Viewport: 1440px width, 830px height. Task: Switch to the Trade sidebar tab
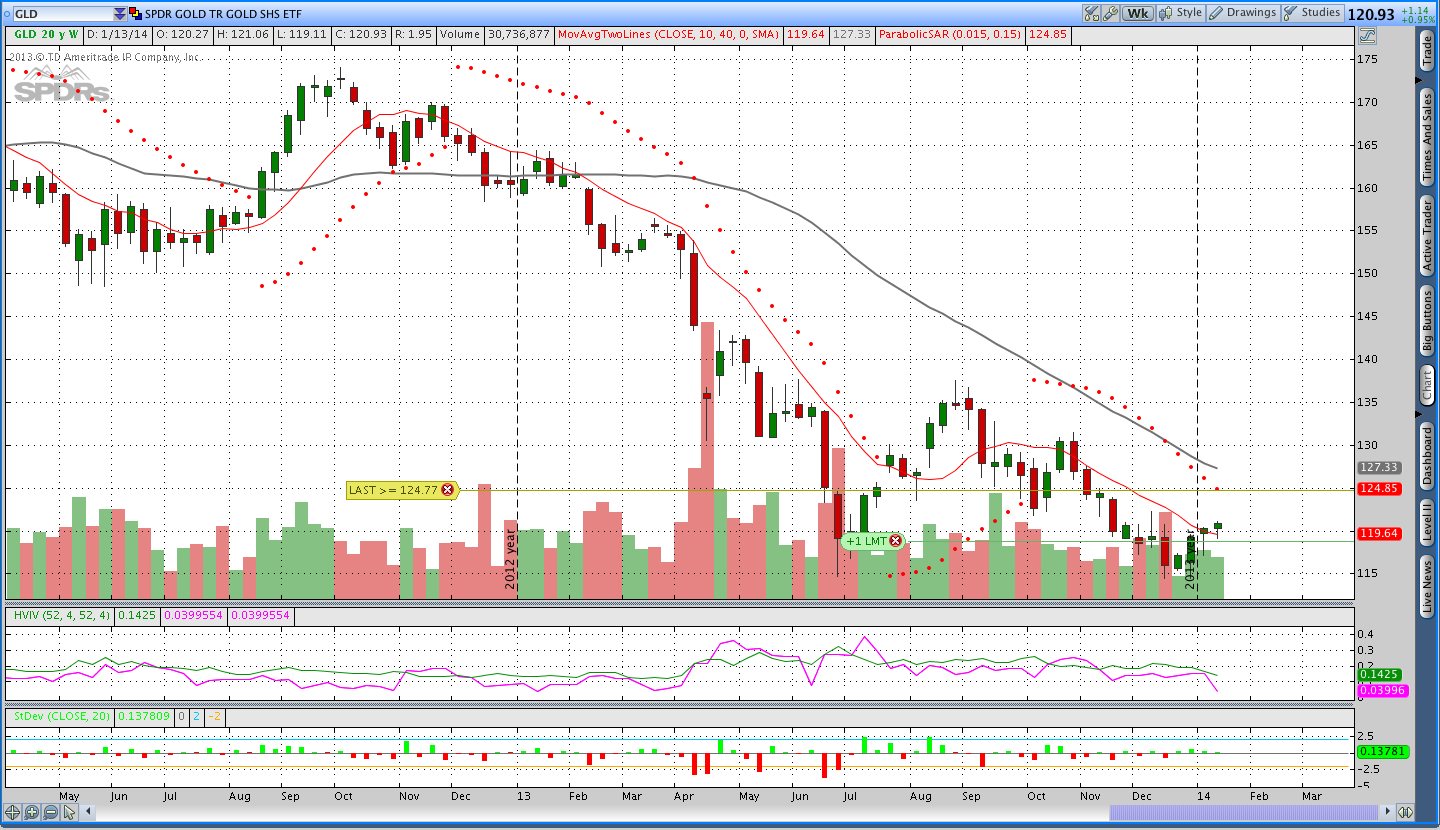click(1427, 51)
